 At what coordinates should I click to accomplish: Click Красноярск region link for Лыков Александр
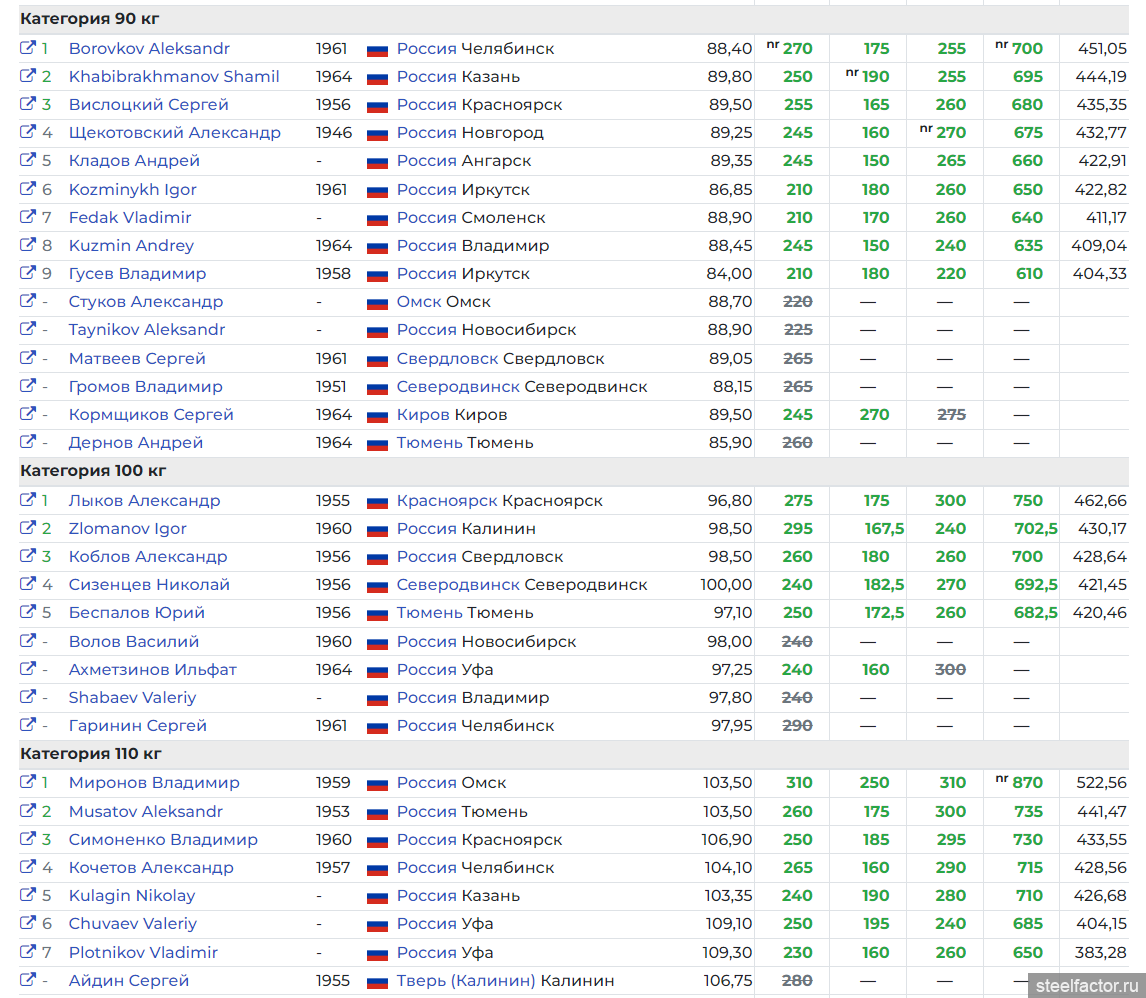[x=447, y=500]
